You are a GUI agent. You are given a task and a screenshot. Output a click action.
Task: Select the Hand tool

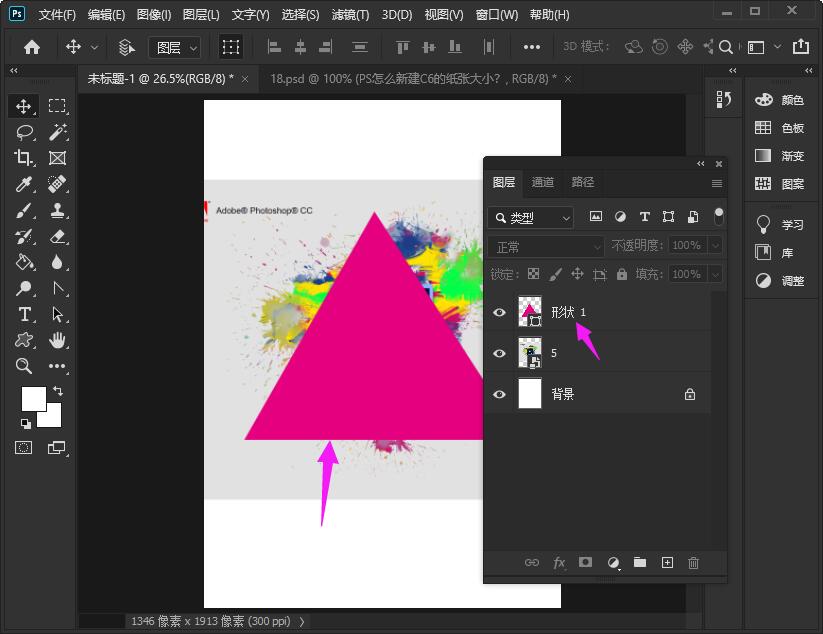(x=57, y=340)
